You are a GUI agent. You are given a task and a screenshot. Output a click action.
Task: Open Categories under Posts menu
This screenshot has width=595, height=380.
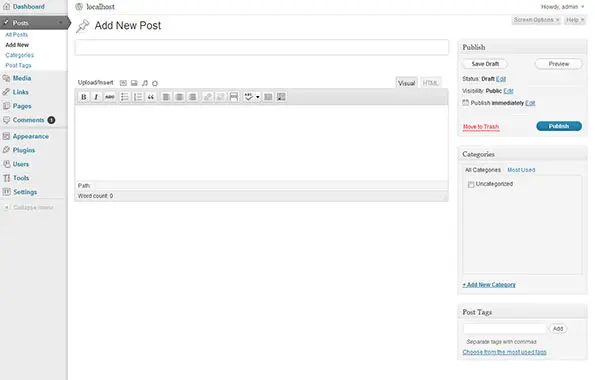point(19,55)
